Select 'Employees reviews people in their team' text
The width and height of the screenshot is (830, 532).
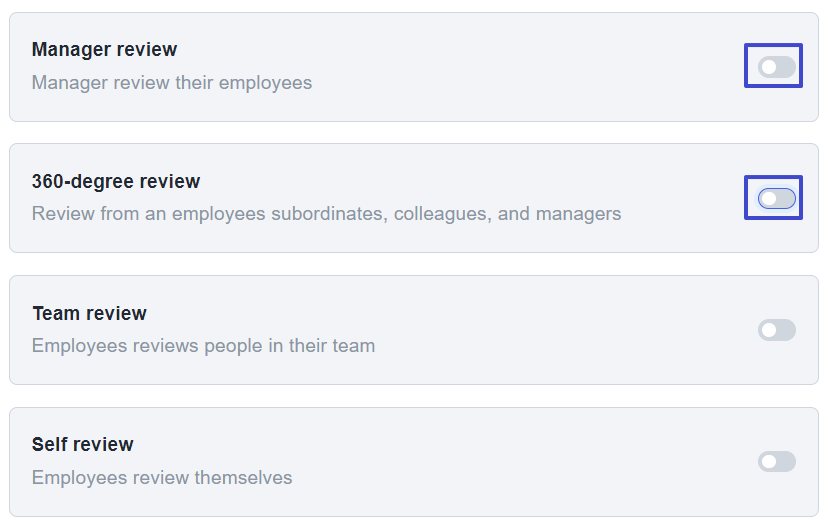tap(203, 346)
